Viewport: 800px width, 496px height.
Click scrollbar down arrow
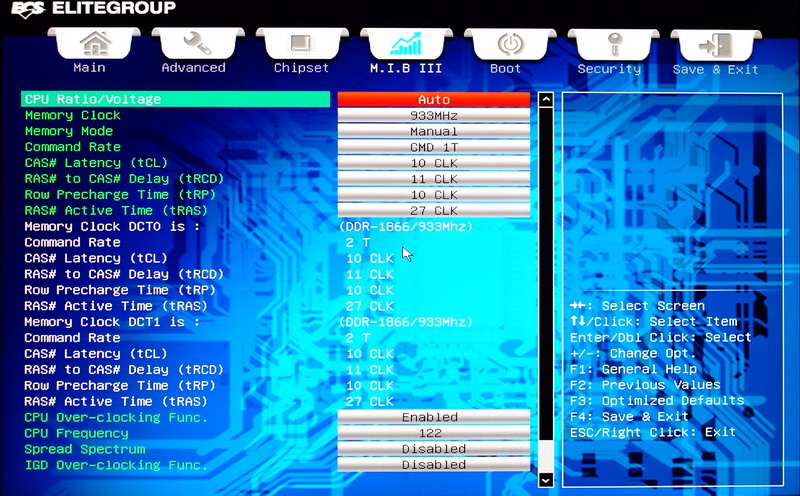point(546,480)
